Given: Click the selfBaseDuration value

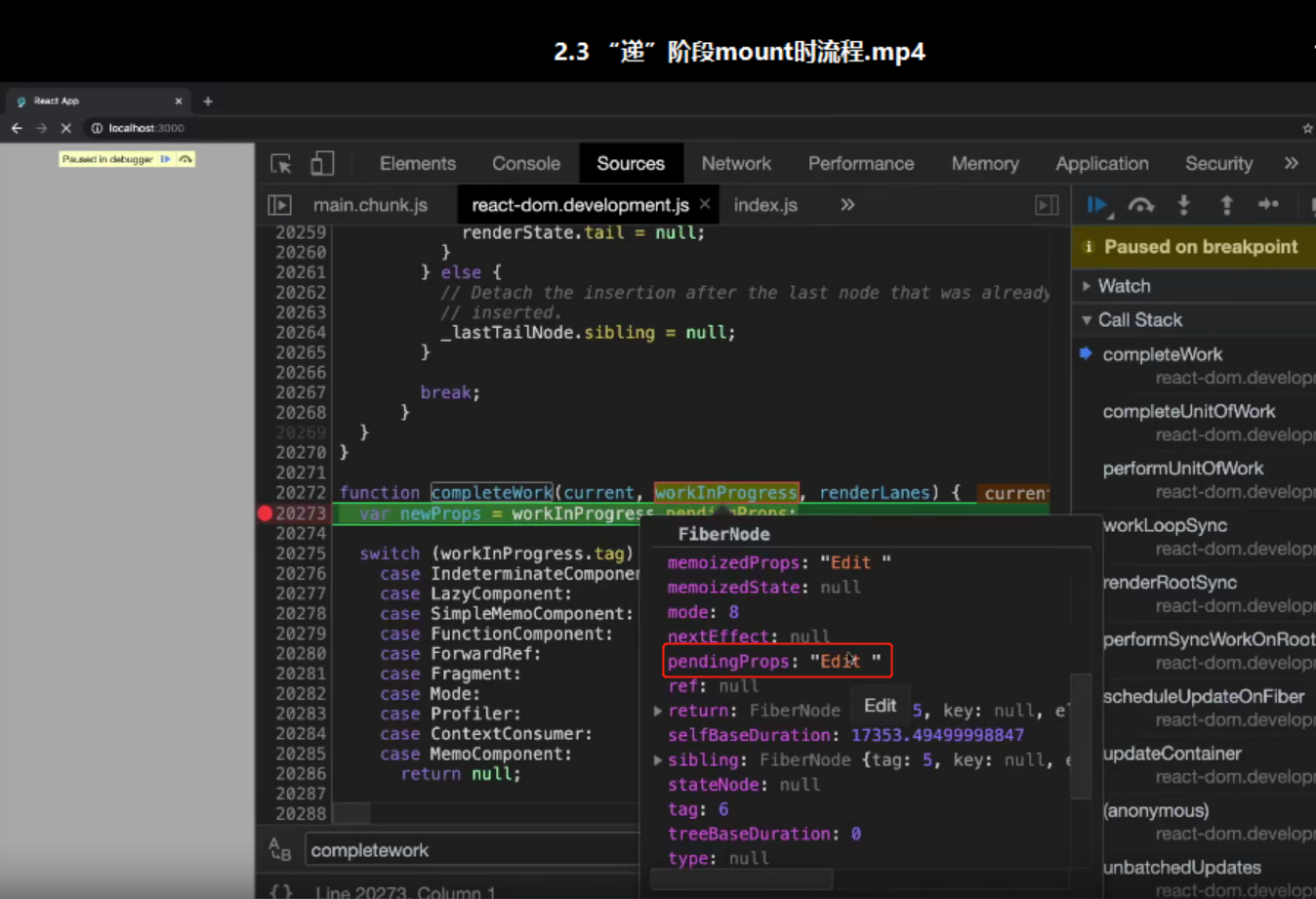Looking at the screenshot, I should 937,735.
